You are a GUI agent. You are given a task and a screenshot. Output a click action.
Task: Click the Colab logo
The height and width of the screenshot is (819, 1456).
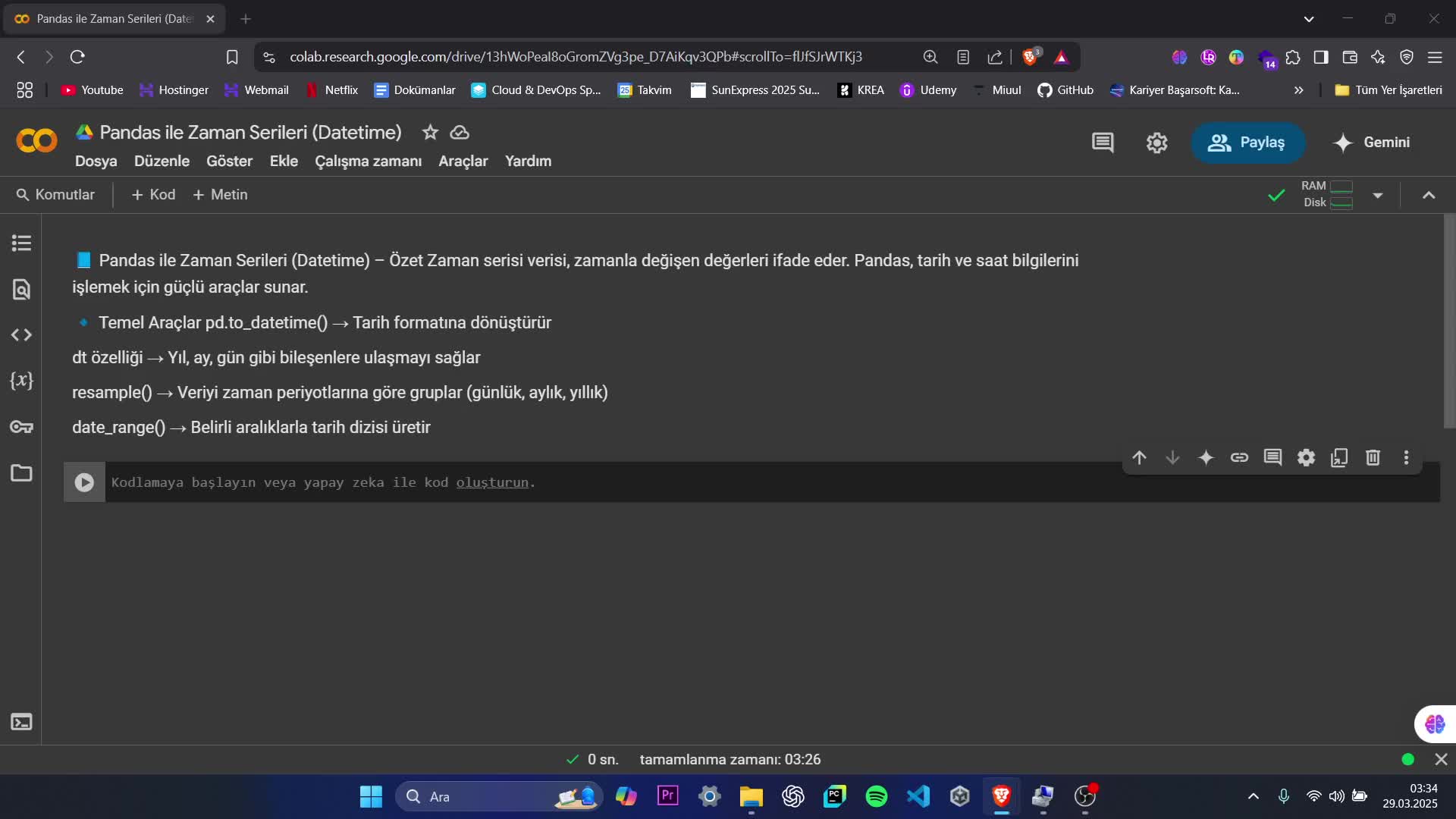click(36, 140)
